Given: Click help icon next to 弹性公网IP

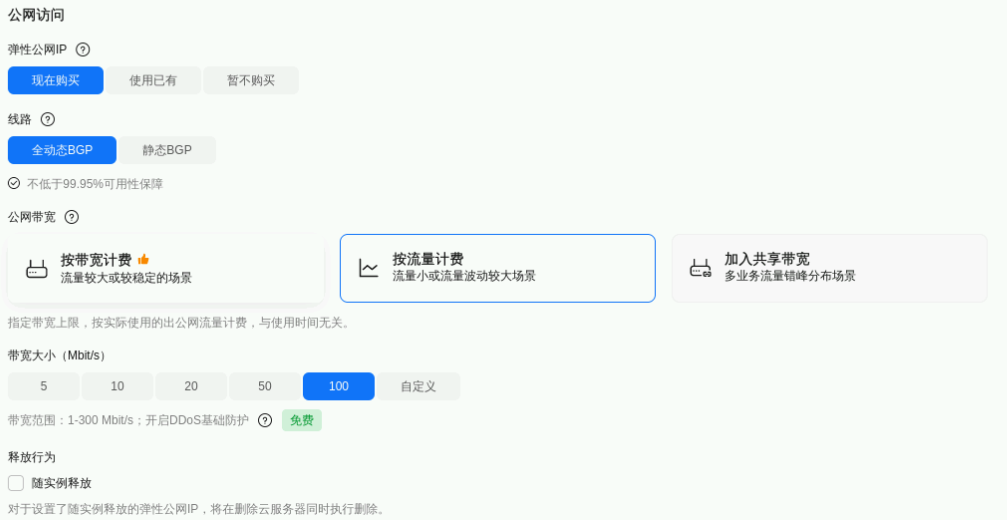Looking at the screenshot, I should 83,50.
